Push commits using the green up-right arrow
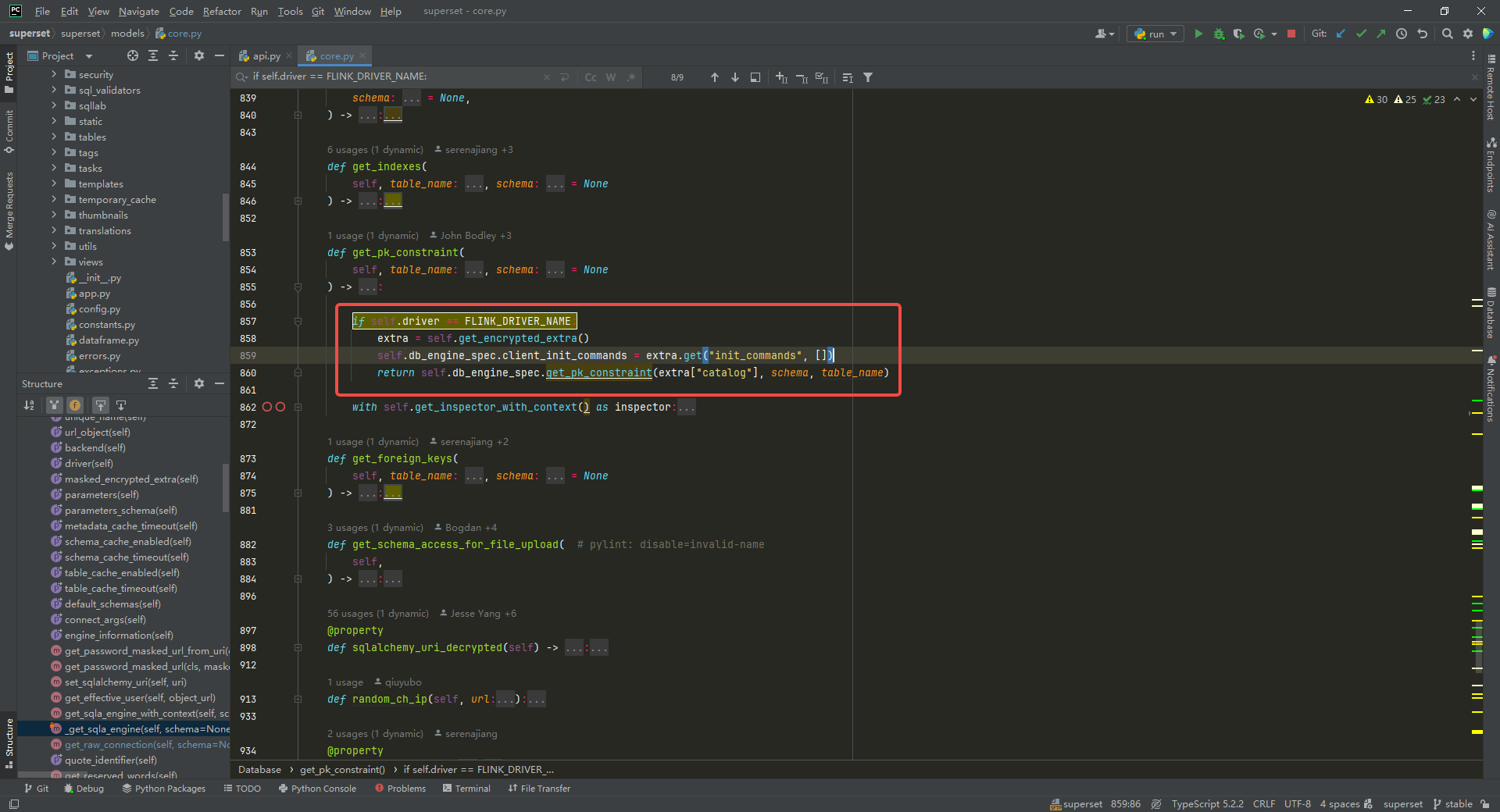Image resolution: width=1500 pixels, height=812 pixels. point(1381,34)
